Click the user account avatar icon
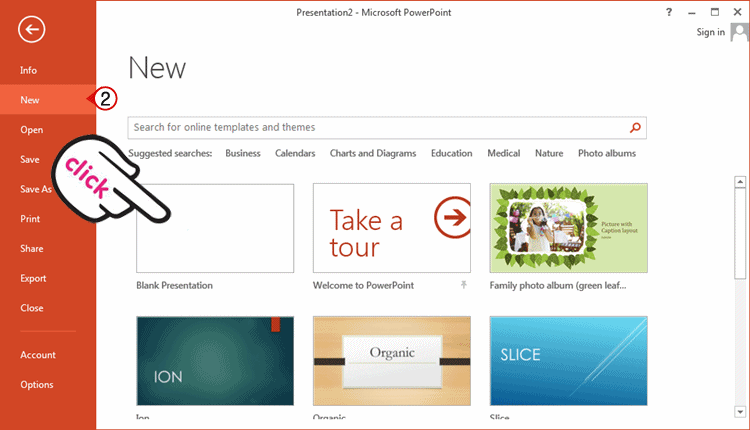The width and height of the screenshot is (750, 430). (x=739, y=33)
